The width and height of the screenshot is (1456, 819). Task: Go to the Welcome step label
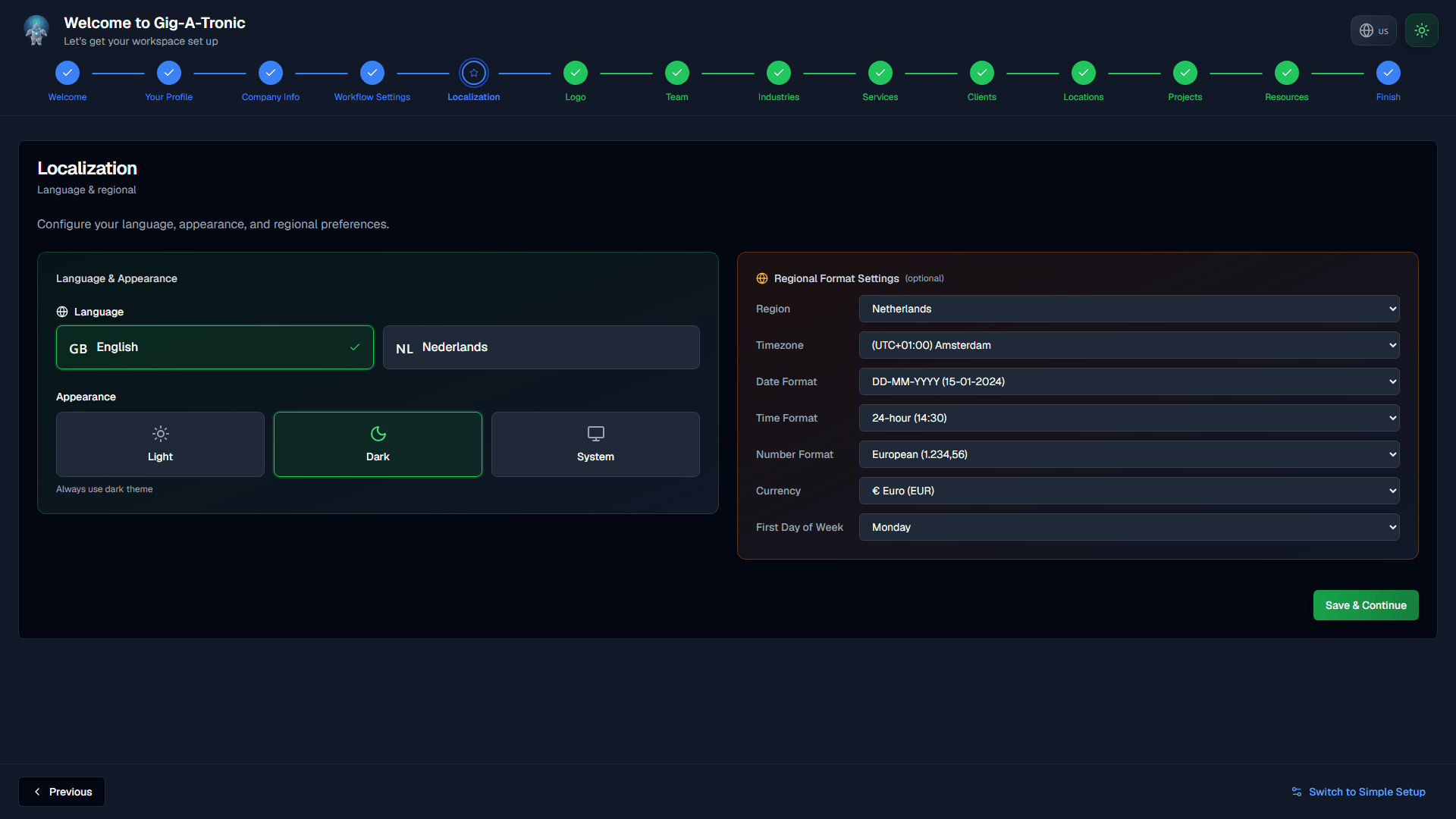pyautogui.click(x=67, y=97)
